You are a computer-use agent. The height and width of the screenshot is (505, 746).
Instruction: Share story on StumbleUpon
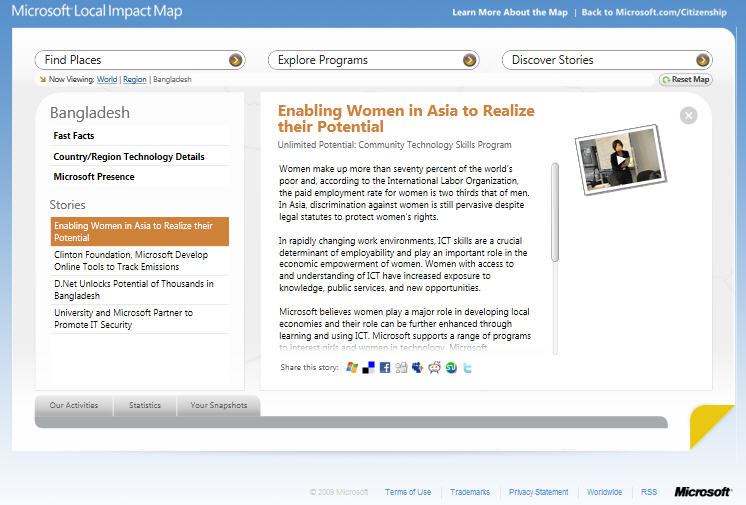tap(451, 367)
